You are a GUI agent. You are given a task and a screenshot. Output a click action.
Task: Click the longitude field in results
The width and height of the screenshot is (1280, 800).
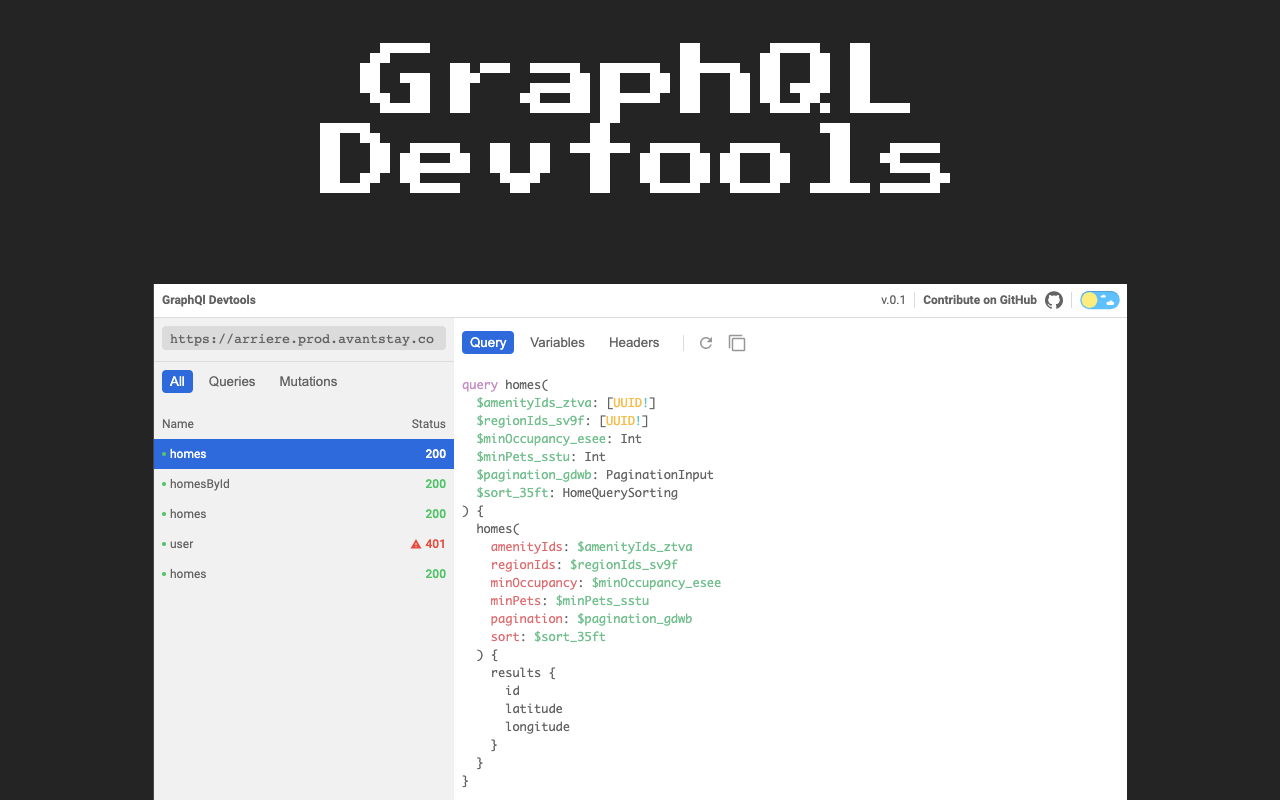tap(538, 727)
